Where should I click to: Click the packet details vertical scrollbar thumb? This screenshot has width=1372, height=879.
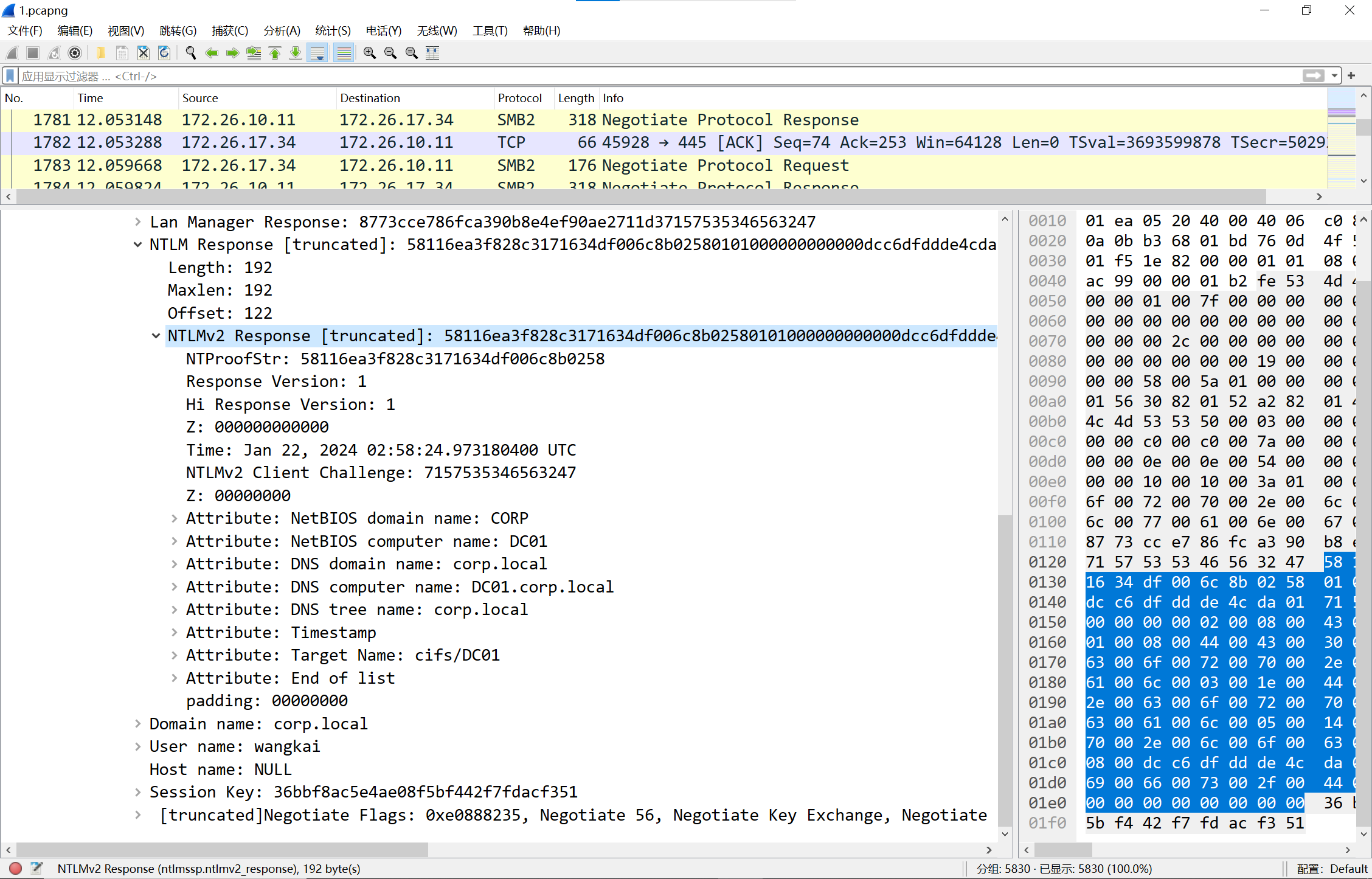click(1005, 671)
